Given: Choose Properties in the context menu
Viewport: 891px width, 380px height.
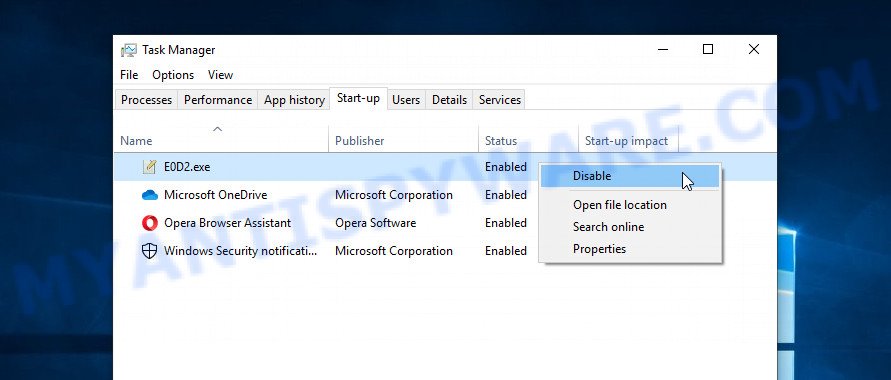Looking at the screenshot, I should tap(630, 249).
